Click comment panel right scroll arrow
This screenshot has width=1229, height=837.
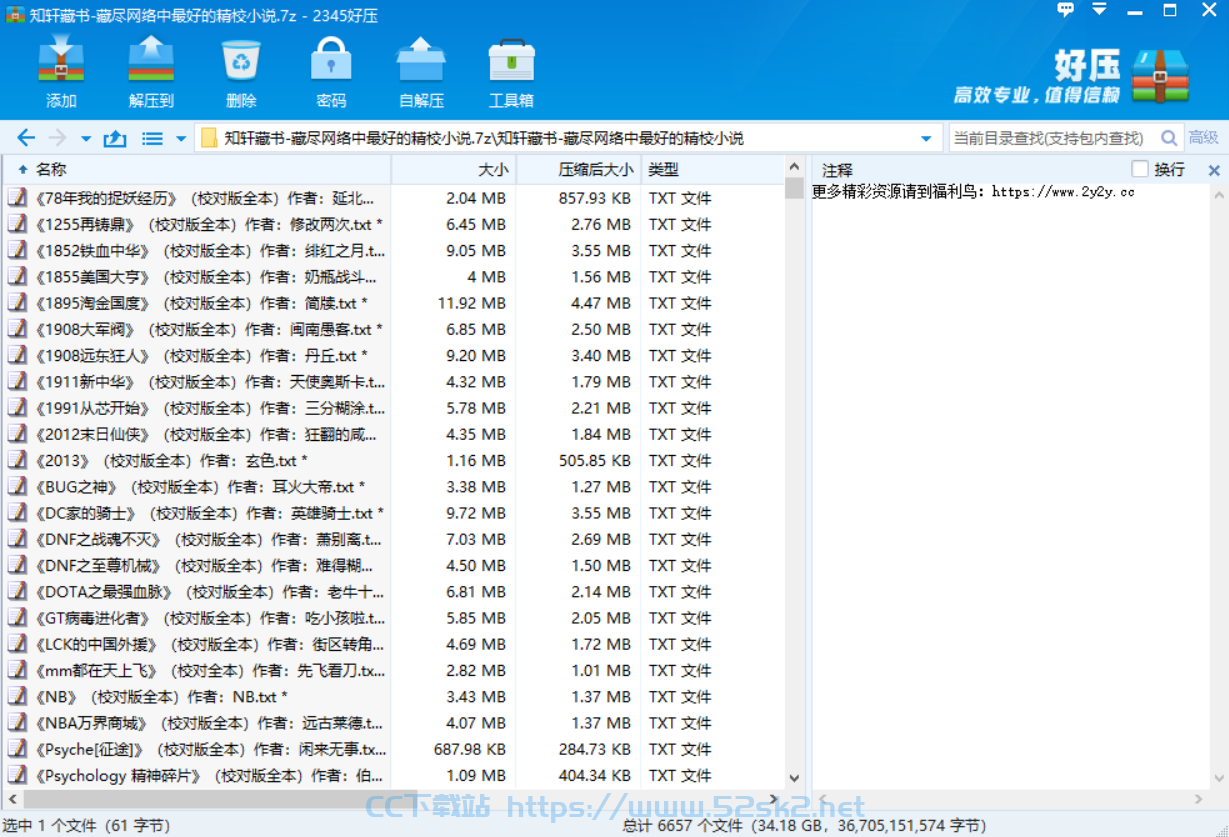coord(1200,799)
